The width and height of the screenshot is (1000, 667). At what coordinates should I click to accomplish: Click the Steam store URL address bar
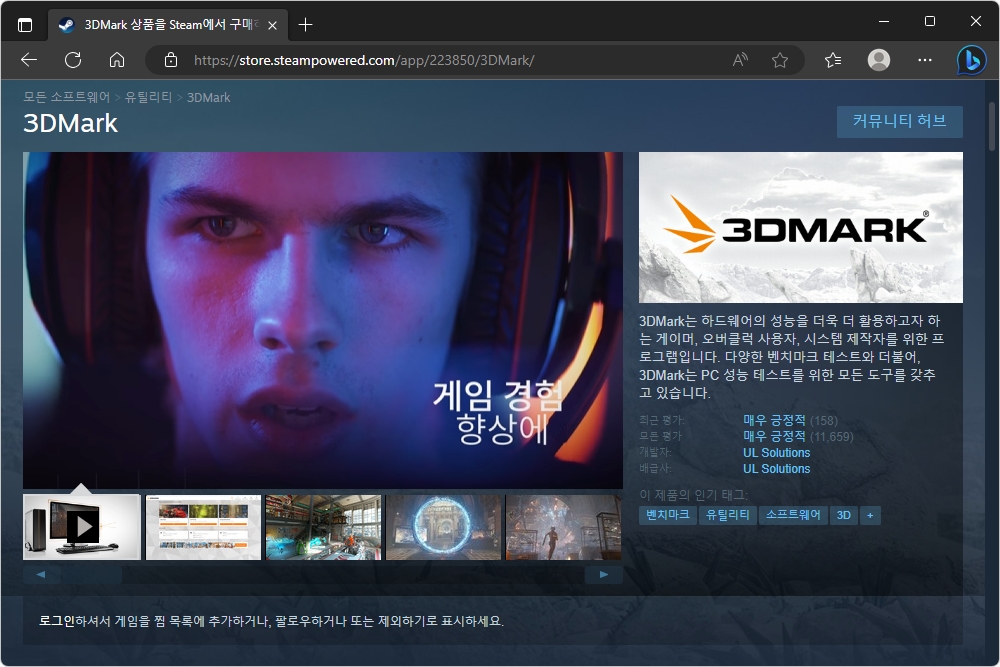pos(364,60)
